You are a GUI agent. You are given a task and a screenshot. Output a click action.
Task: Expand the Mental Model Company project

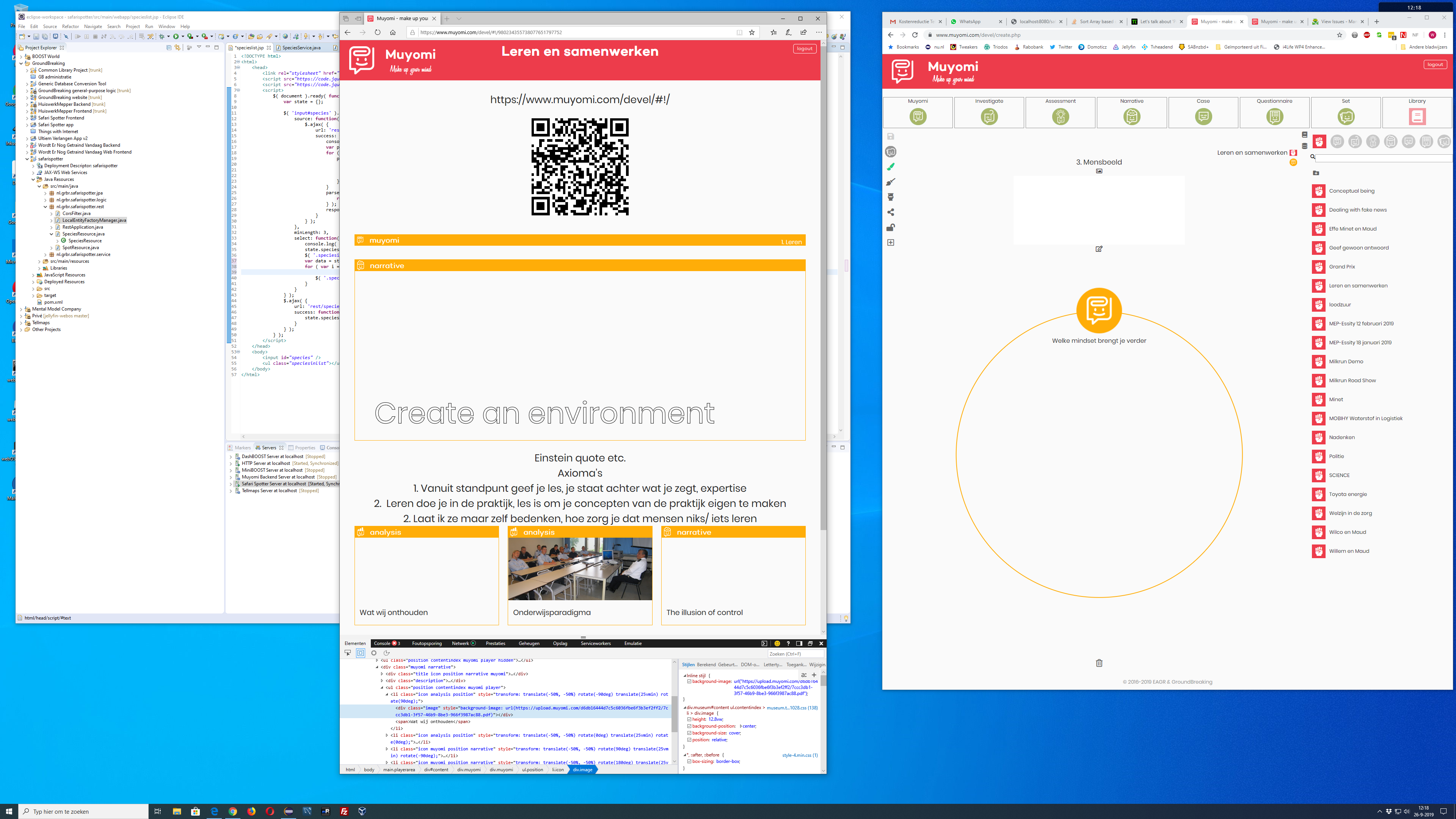21,309
